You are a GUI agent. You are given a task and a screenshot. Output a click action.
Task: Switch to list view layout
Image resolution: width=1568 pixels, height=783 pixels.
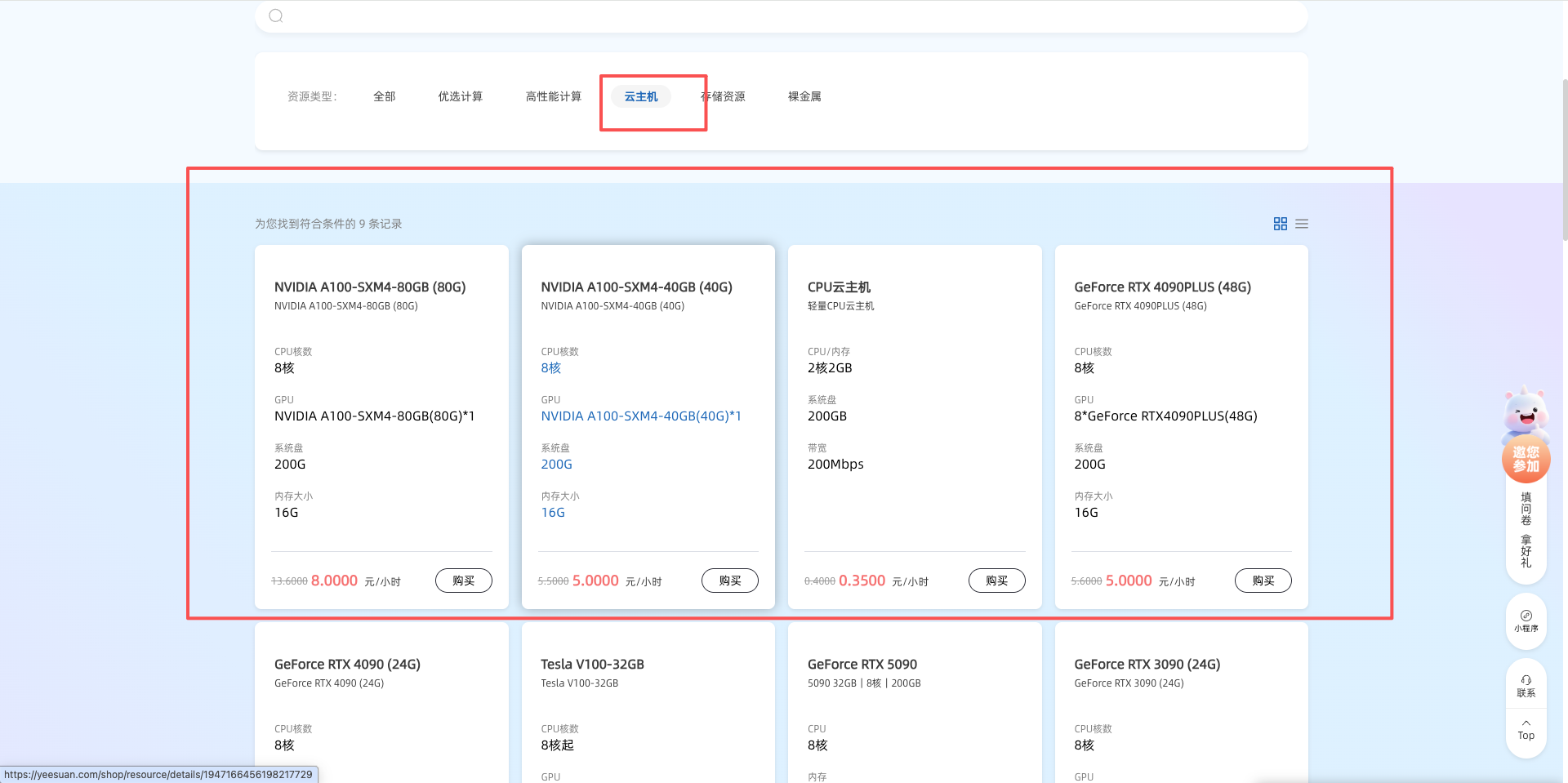pyautogui.click(x=1302, y=224)
